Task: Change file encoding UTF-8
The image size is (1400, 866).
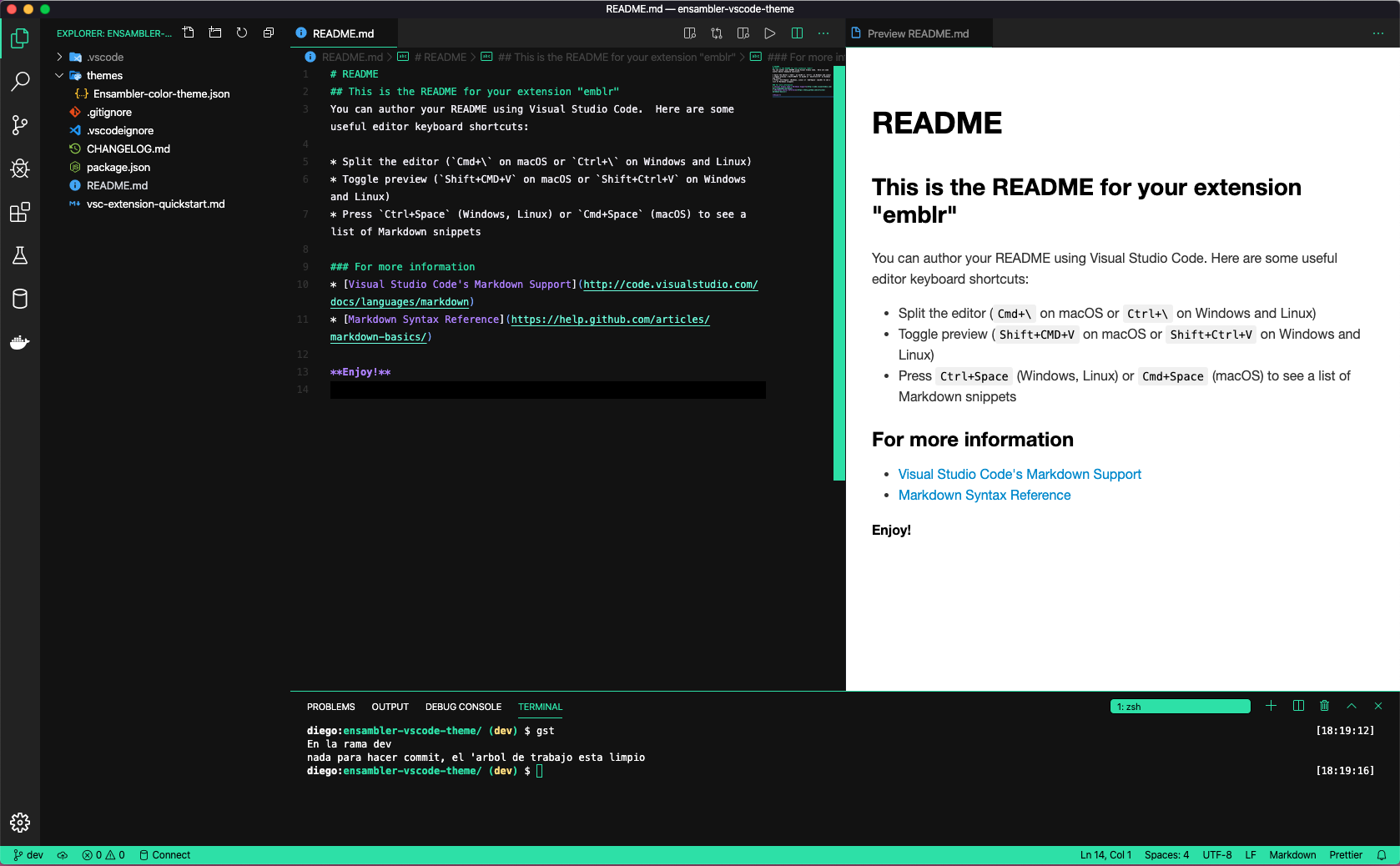Action: pyautogui.click(x=1217, y=855)
